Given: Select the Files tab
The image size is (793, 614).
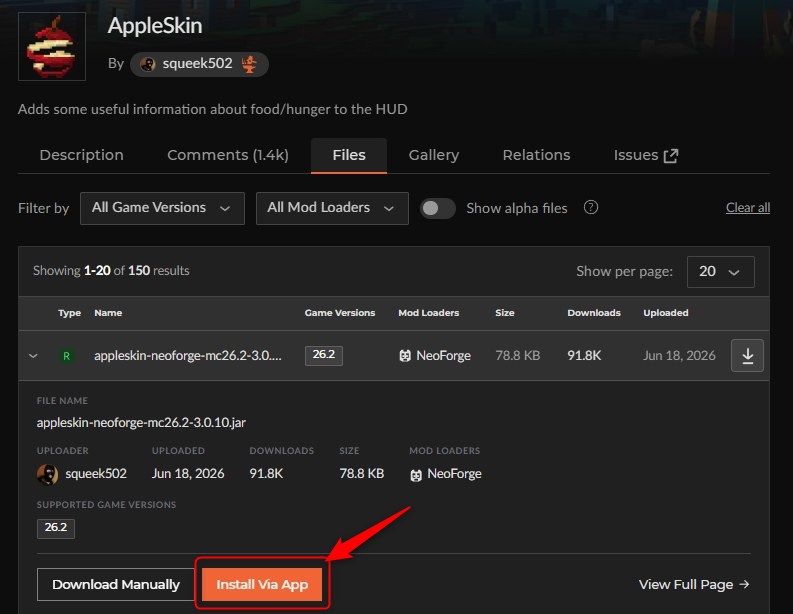Looking at the screenshot, I should click(x=349, y=155).
